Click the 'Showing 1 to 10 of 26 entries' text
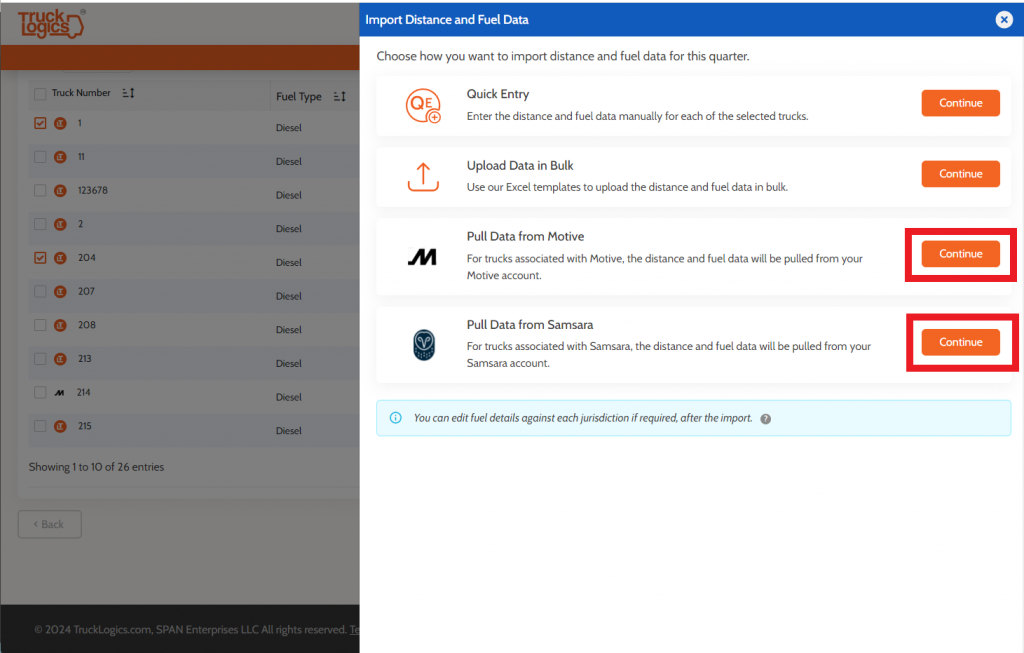 96,467
